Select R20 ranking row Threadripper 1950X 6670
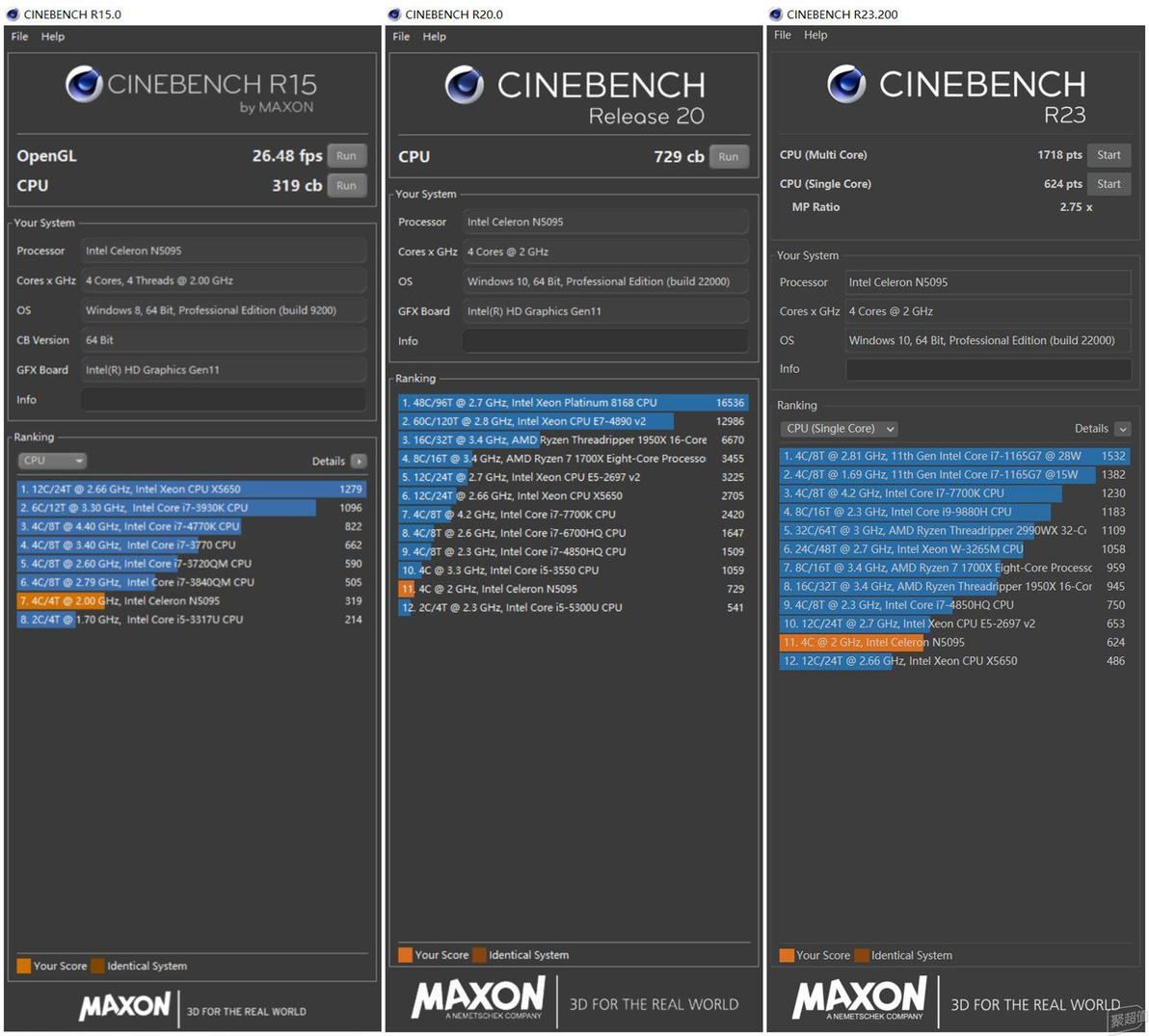Screen dimensions: 1149x1036 pyautogui.click(x=573, y=439)
